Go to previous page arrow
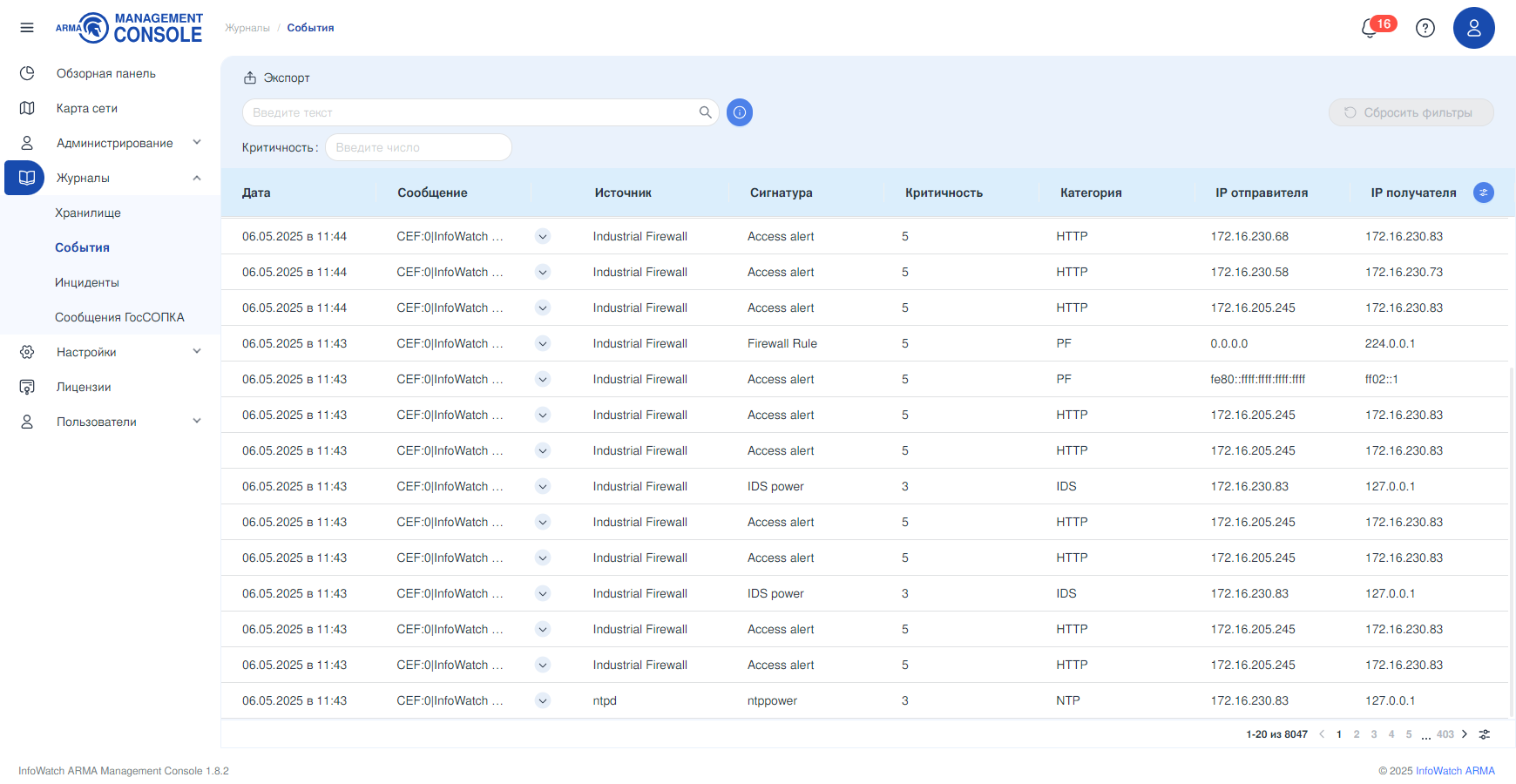The height and width of the screenshot is (784, 1516). (x=1322, y=734)
